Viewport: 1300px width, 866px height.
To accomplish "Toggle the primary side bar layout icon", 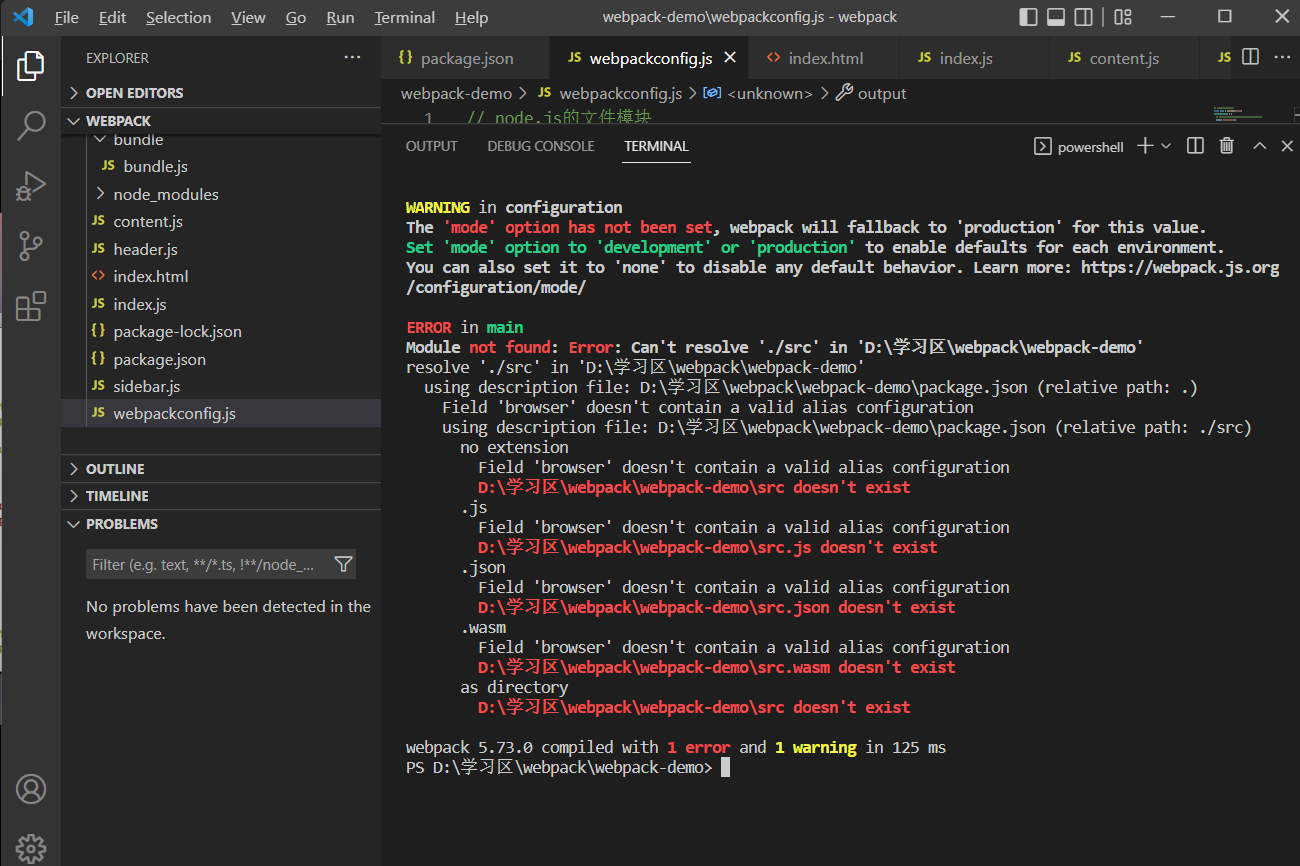I will click(x=1028, y=17).
